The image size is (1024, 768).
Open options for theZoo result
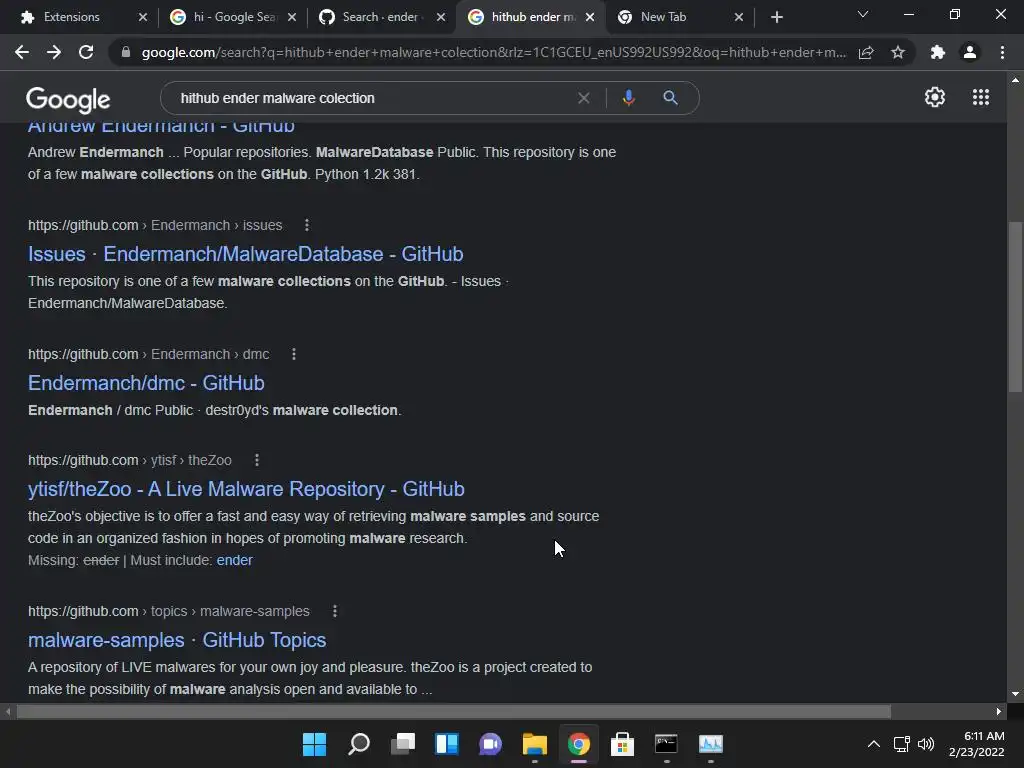(257, 460)
